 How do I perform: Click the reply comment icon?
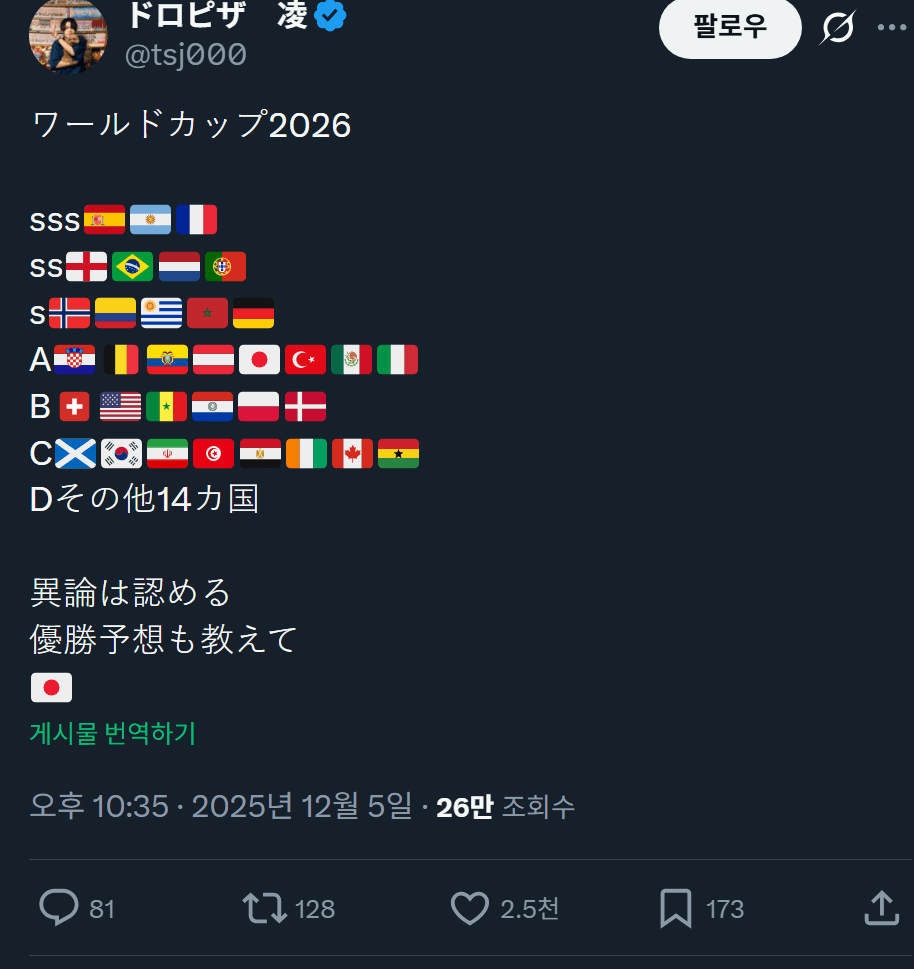[59, 908]
